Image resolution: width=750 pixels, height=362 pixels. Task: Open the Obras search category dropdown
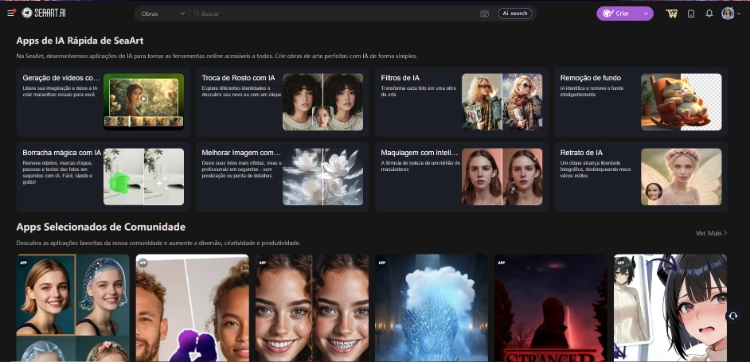[163, 14]
